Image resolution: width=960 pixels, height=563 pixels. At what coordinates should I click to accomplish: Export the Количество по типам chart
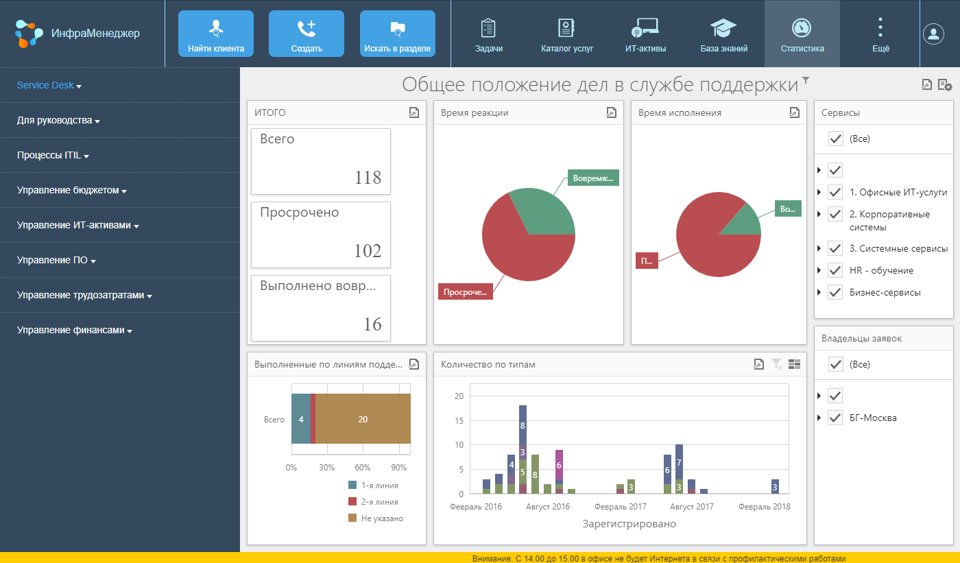[759, 364]
